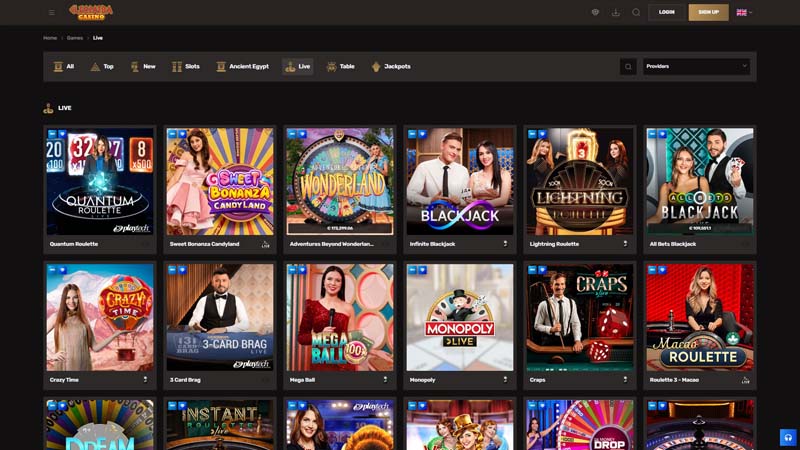Click the download app icon in the header
This screenshot has height=450, width=800.
[616, 12]
